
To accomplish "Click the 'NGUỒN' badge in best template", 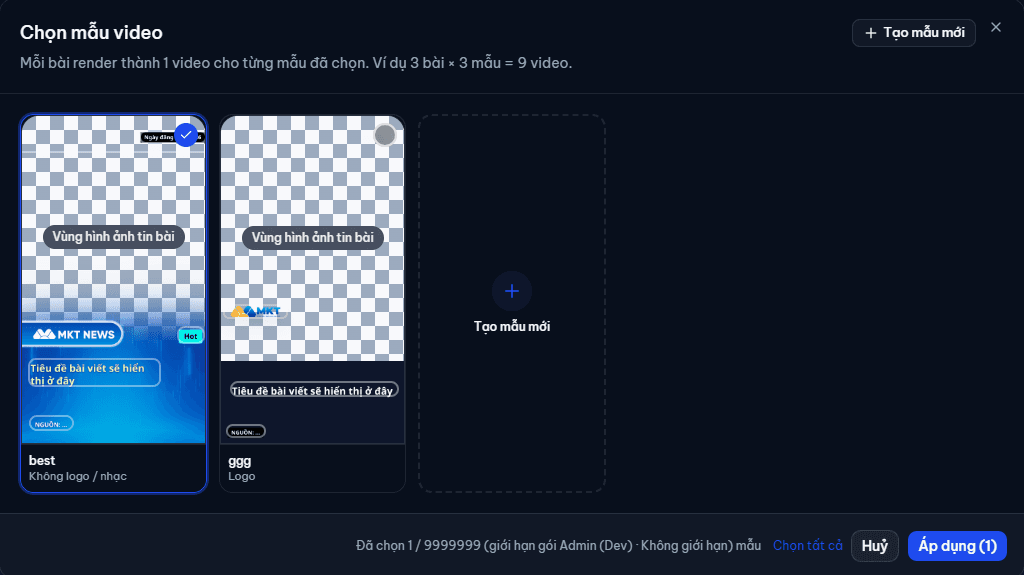I will [x=51, y=424].
